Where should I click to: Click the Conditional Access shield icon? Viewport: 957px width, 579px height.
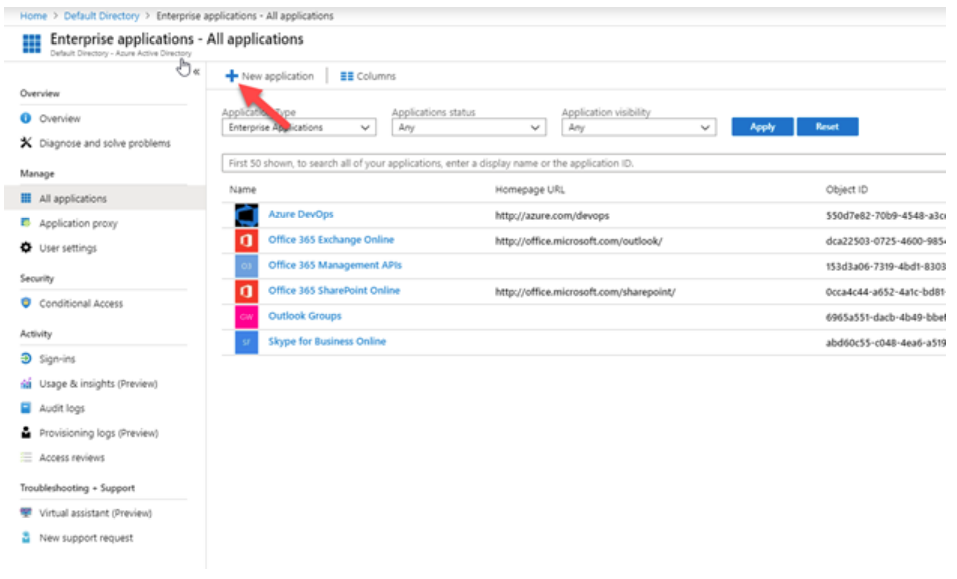point(26,303)
